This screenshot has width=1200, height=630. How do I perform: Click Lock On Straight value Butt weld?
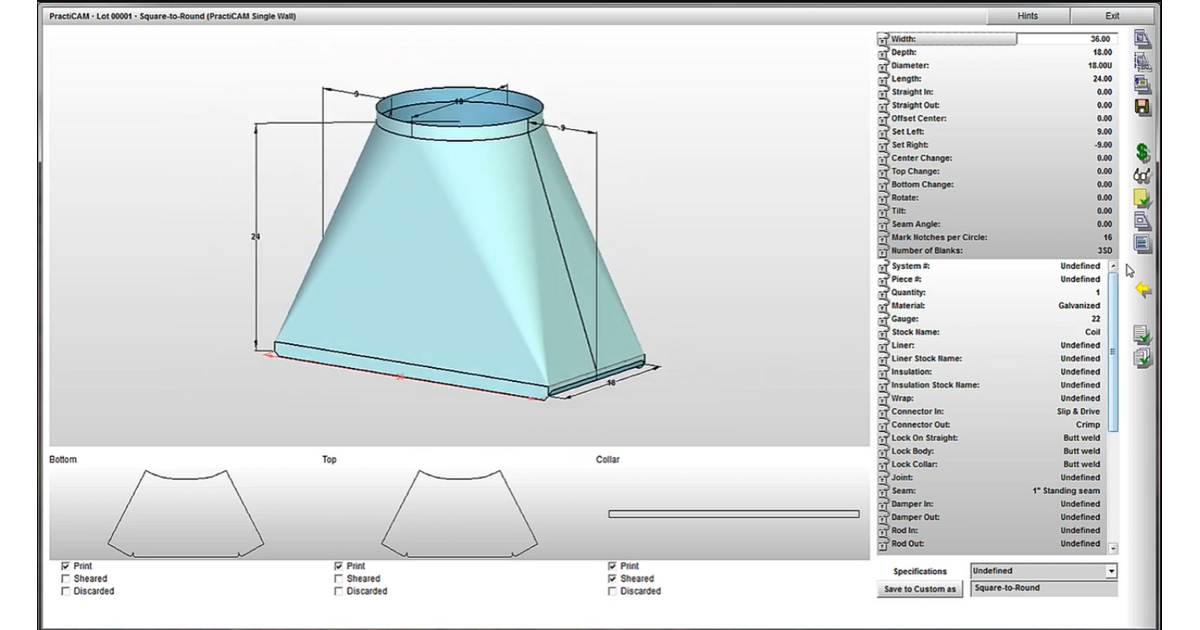click(x=1081, y=437)
